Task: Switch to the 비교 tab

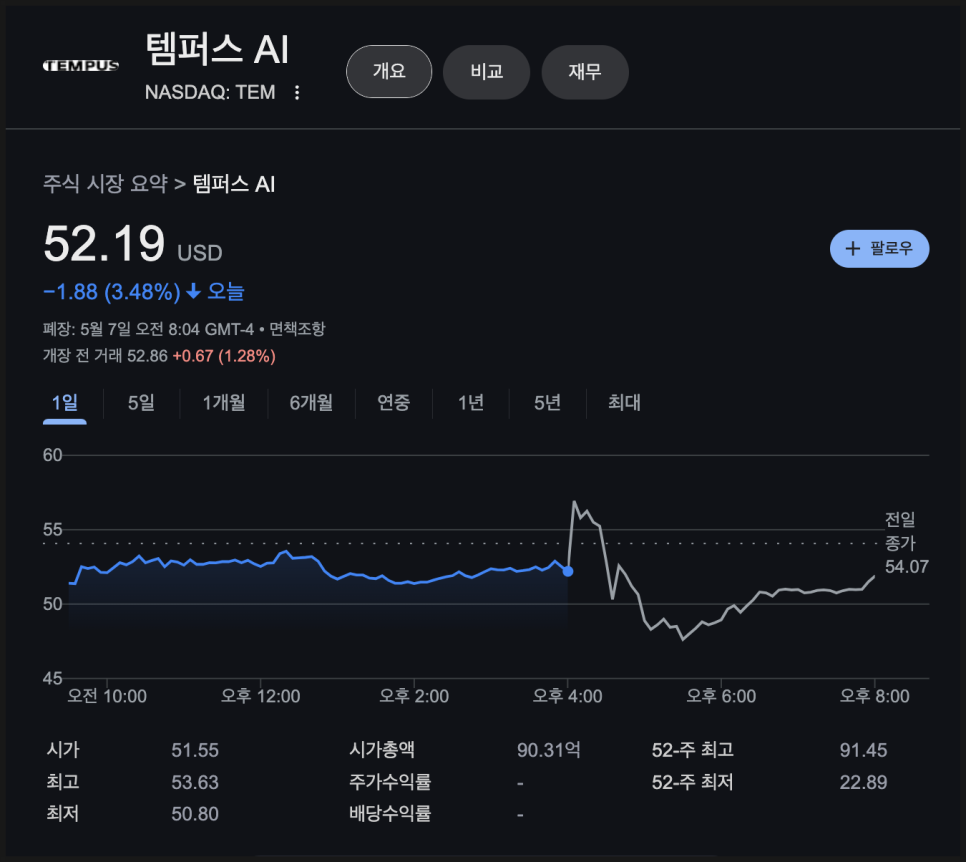Action: click(487, 71)
